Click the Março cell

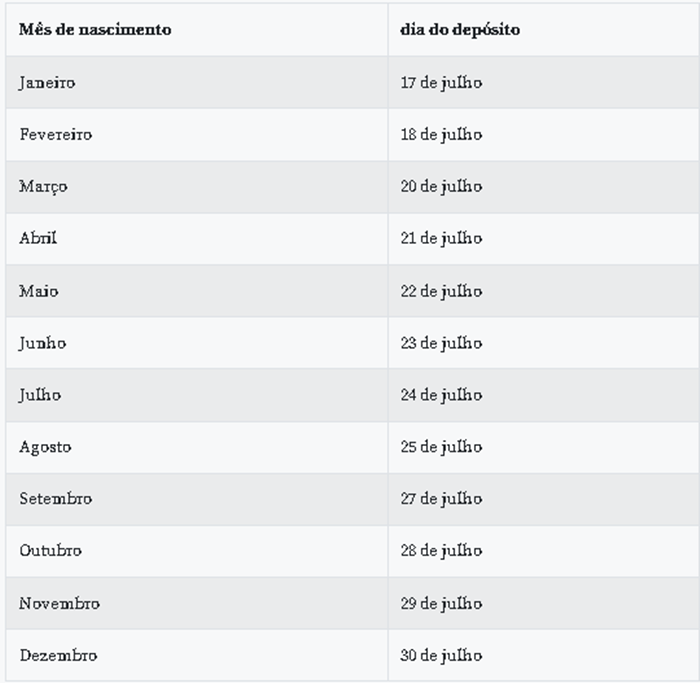(x=44, y=187)
